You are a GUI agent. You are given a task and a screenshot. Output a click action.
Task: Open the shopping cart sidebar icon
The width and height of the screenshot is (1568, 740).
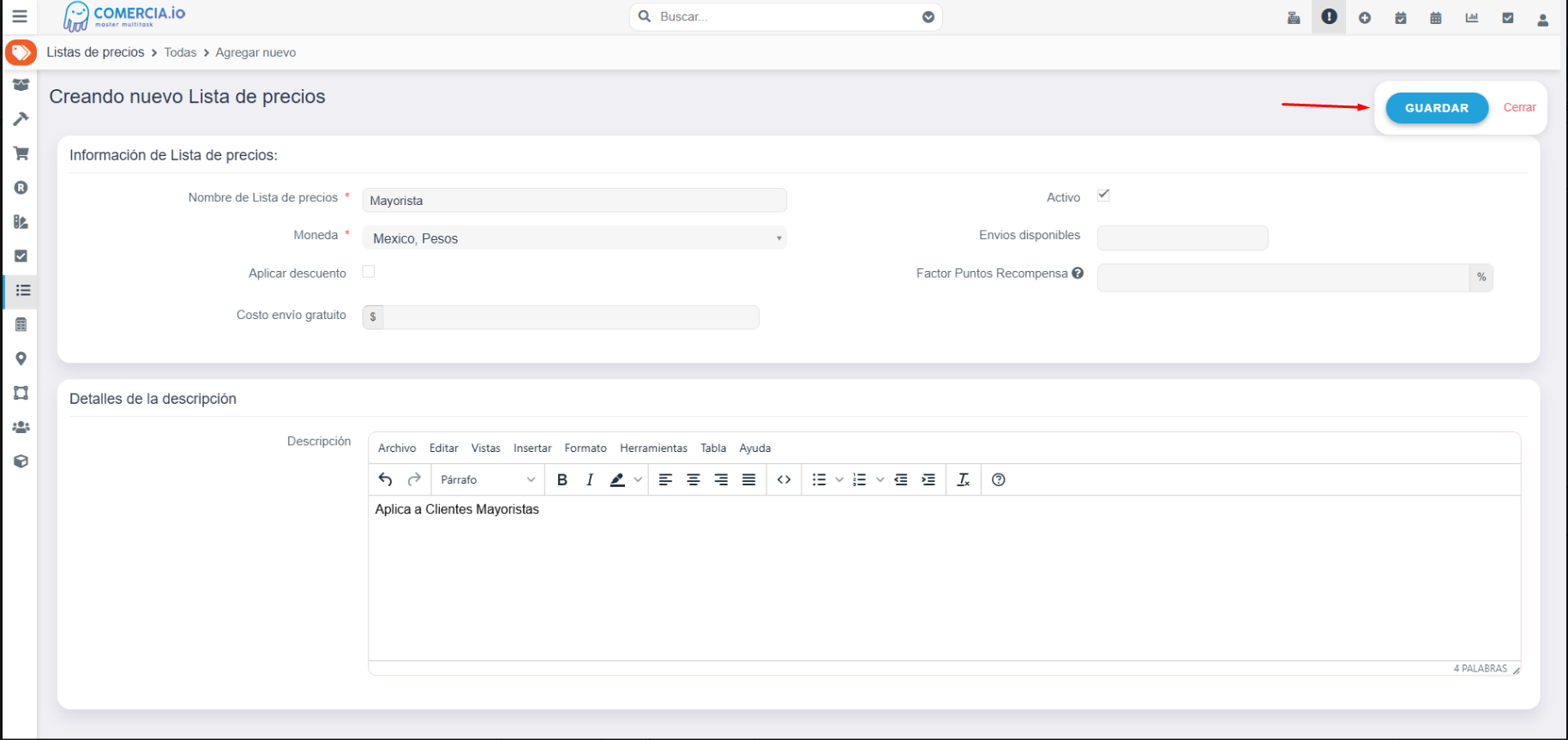click(21, 153)
